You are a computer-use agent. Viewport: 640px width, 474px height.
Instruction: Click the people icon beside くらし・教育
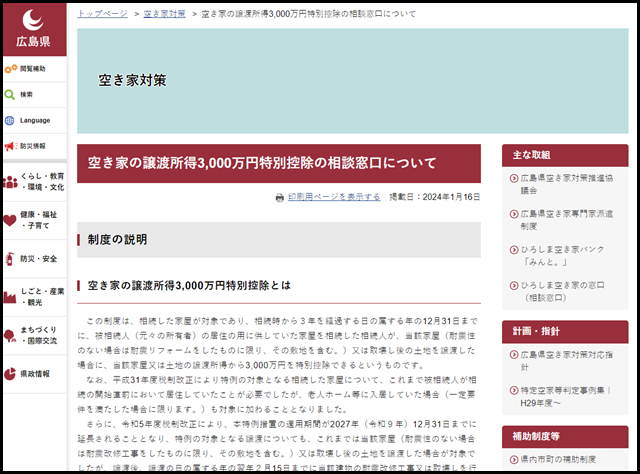10,181
